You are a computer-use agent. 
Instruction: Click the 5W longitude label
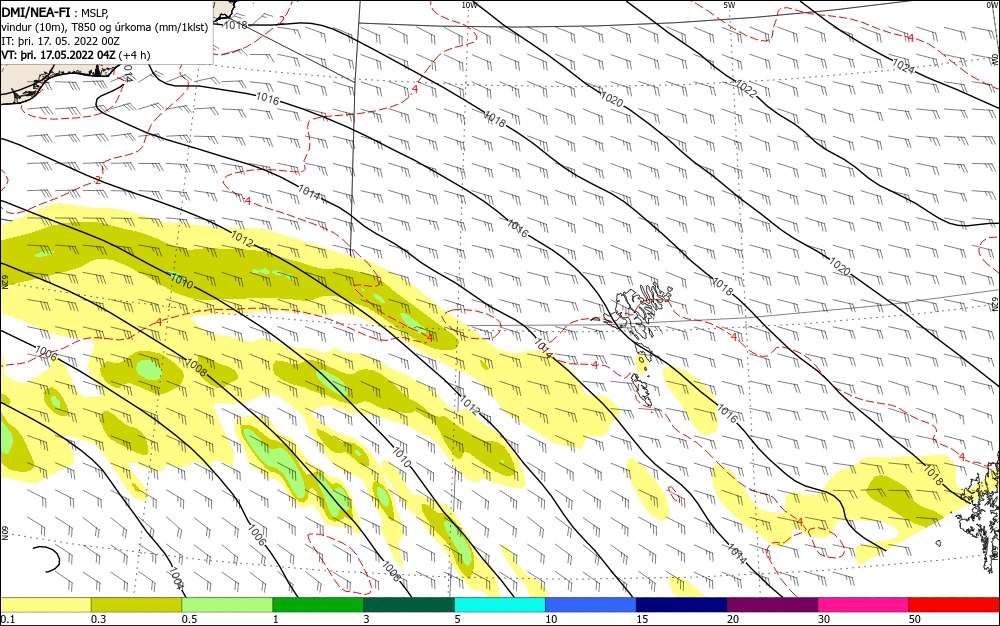pyautogui.click(x=729, y=5)
